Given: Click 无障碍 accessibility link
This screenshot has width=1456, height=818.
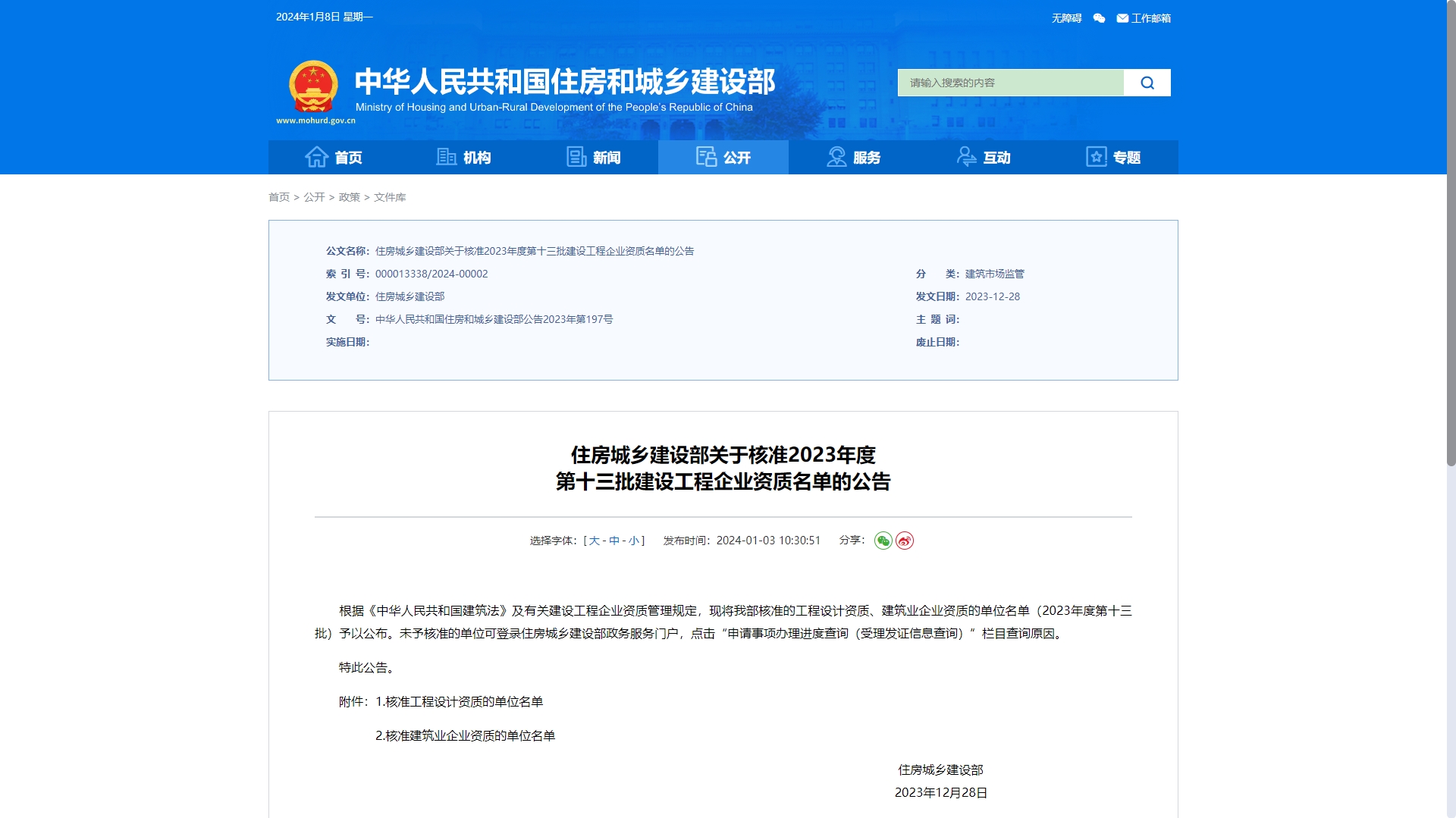Looking at the screenshot, I should 1066,18.
